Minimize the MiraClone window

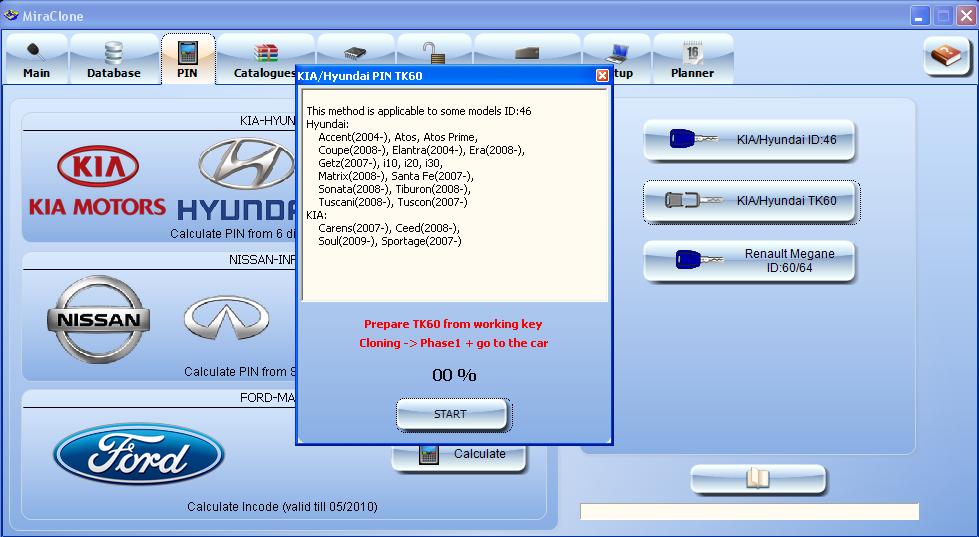point(919,16)
